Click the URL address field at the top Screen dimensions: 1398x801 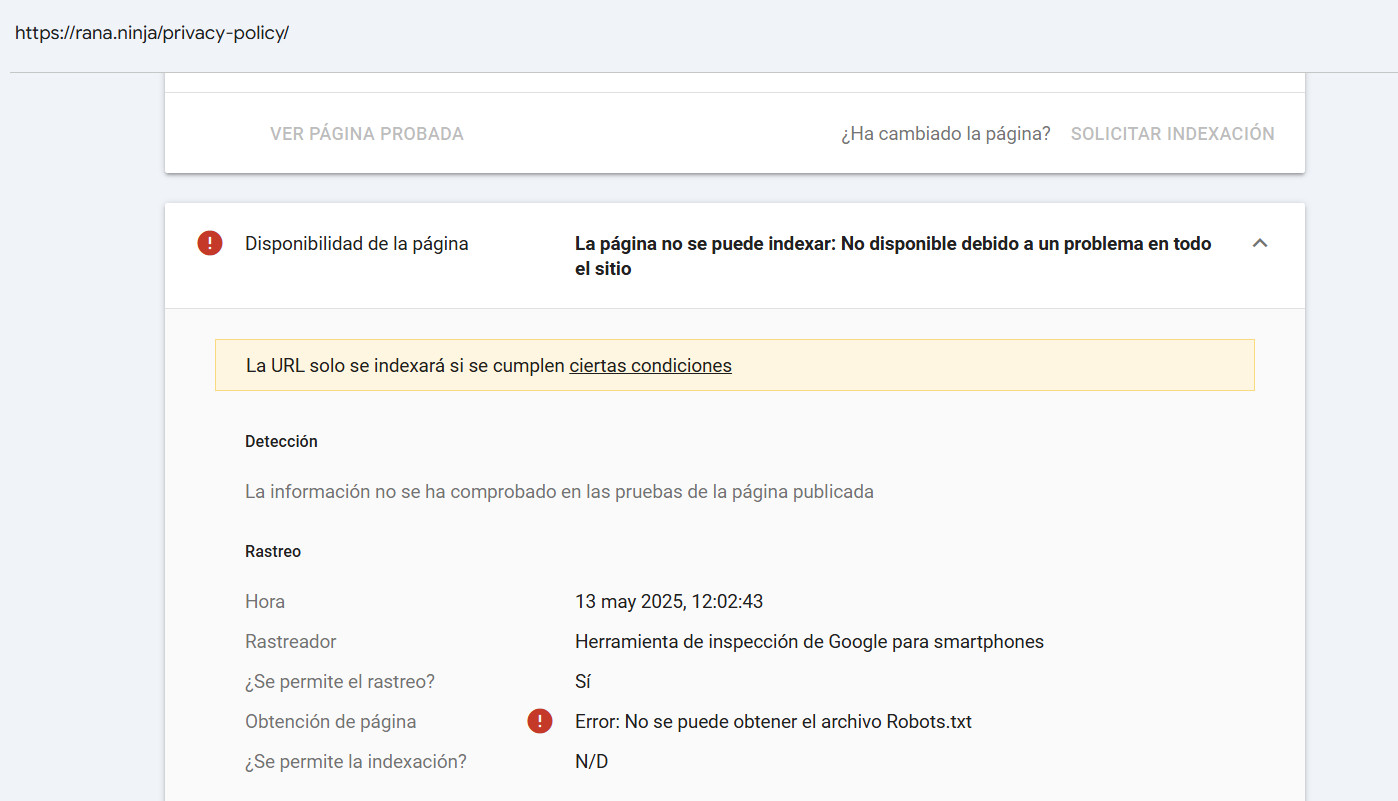153,33
